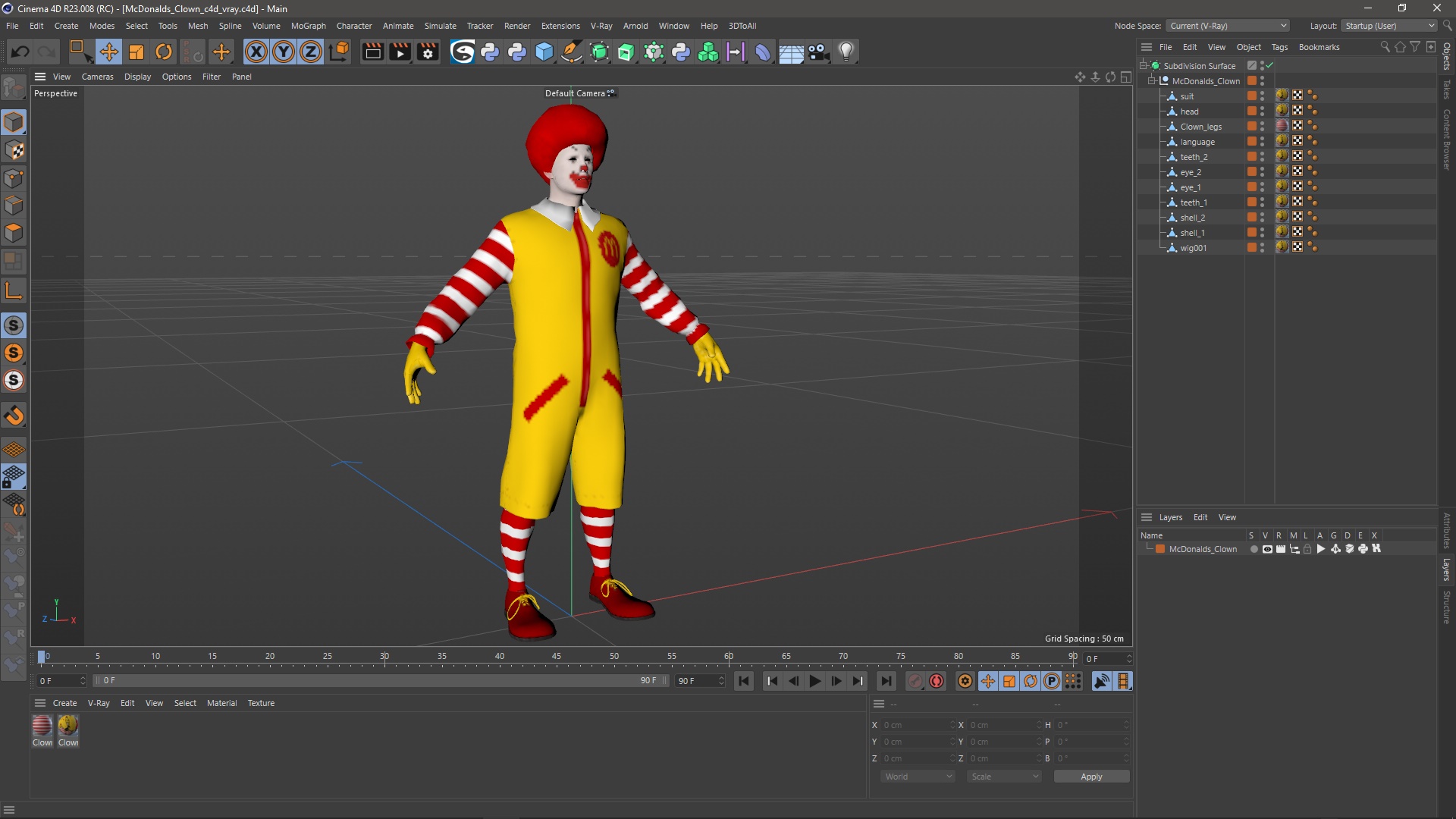Select the Rotate tool

[x=164, y=52]
